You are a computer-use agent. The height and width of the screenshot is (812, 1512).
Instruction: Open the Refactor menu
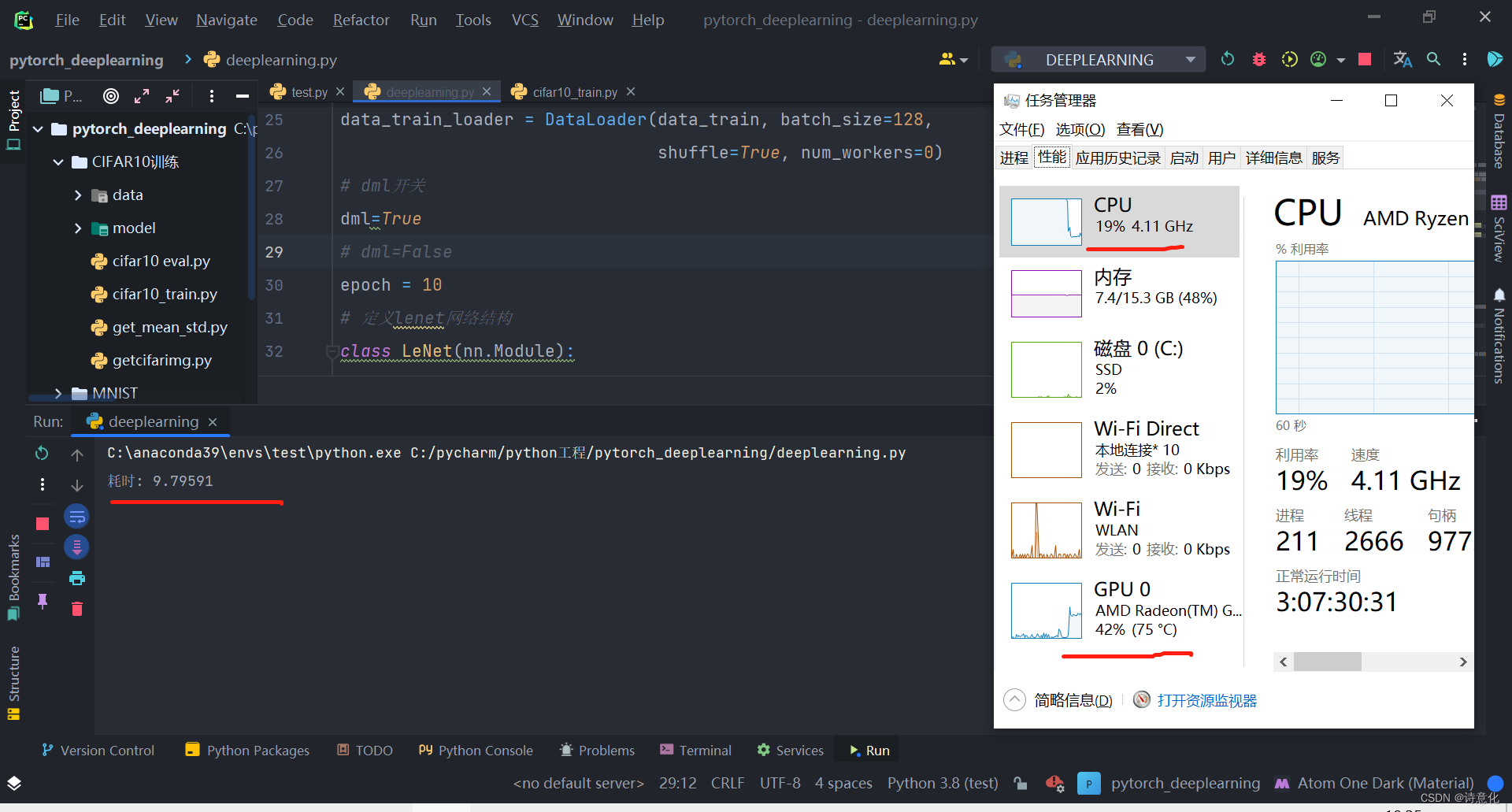[360, 20]
